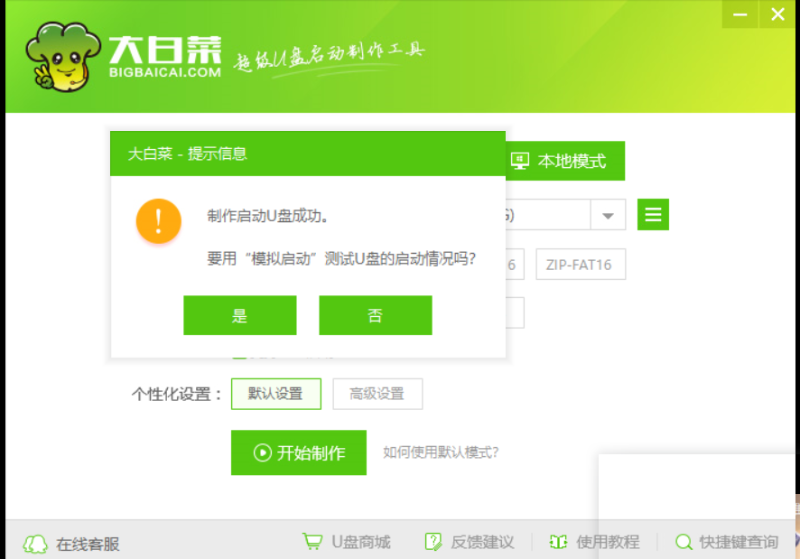Start creation with 开始制作 button
The height and width of the screenshot is (559, 800).
298,452
